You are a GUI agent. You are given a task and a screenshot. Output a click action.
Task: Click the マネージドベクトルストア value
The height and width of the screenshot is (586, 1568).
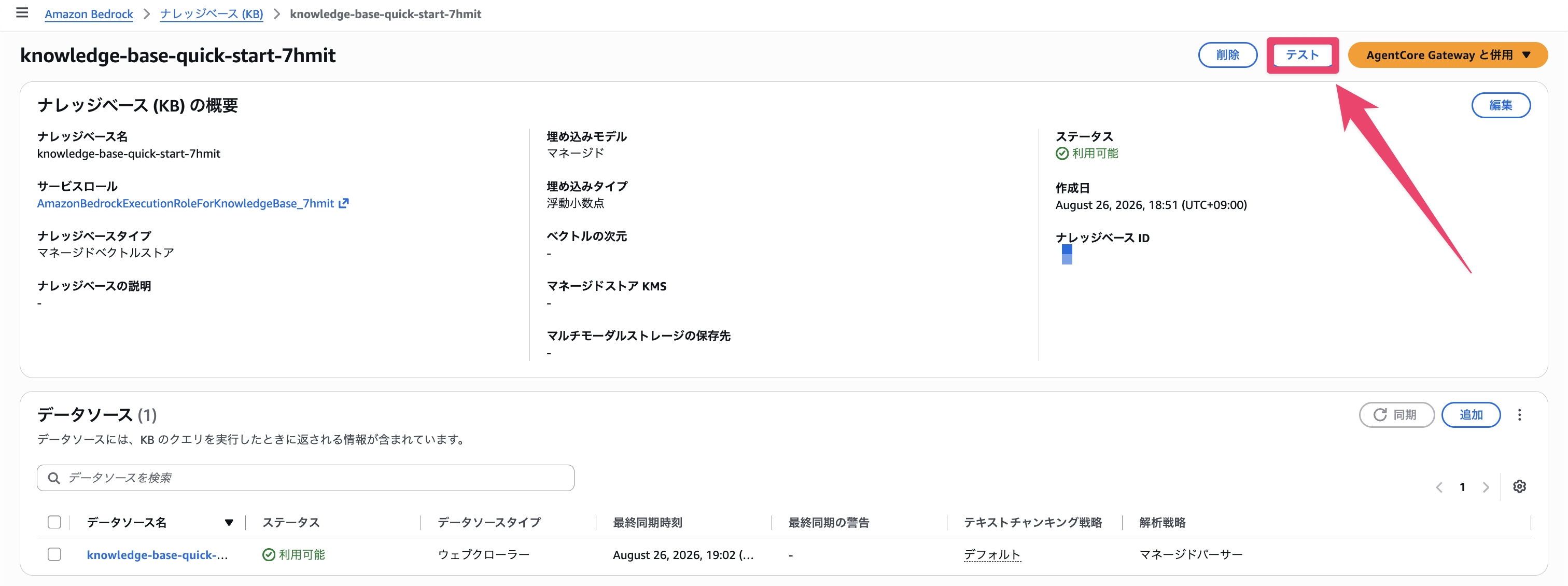click(x=105, y=253)
